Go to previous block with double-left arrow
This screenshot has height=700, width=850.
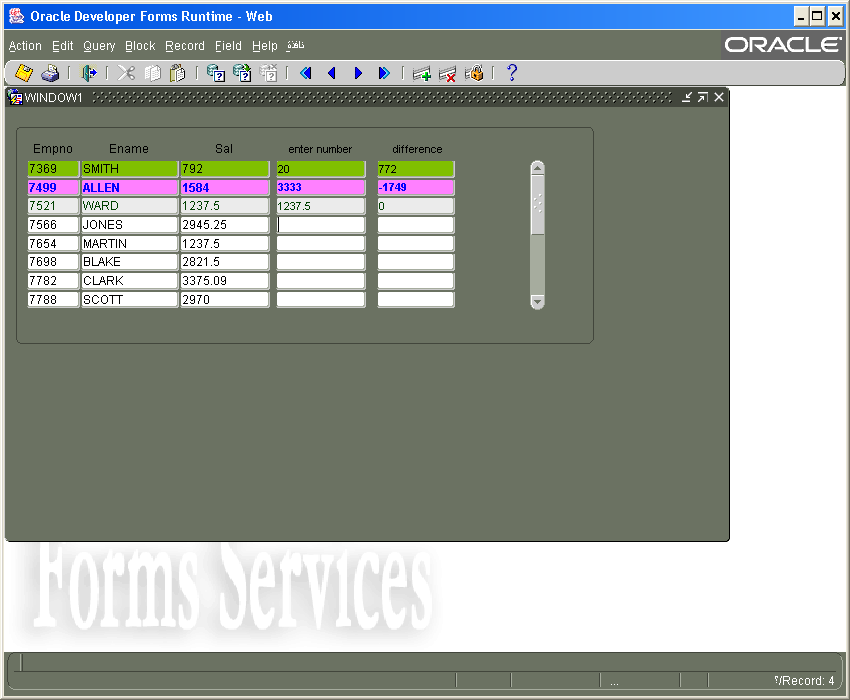pos(306,73)
